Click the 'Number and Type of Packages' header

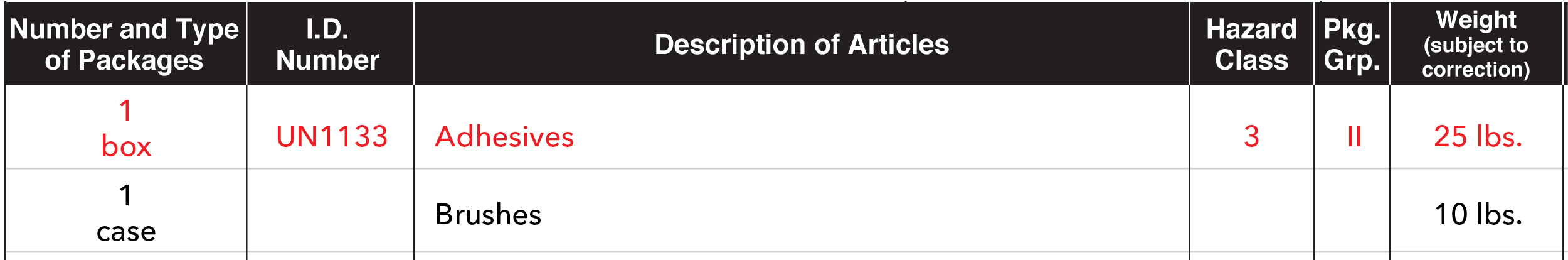pyautogui.click(x=124, y=45)
